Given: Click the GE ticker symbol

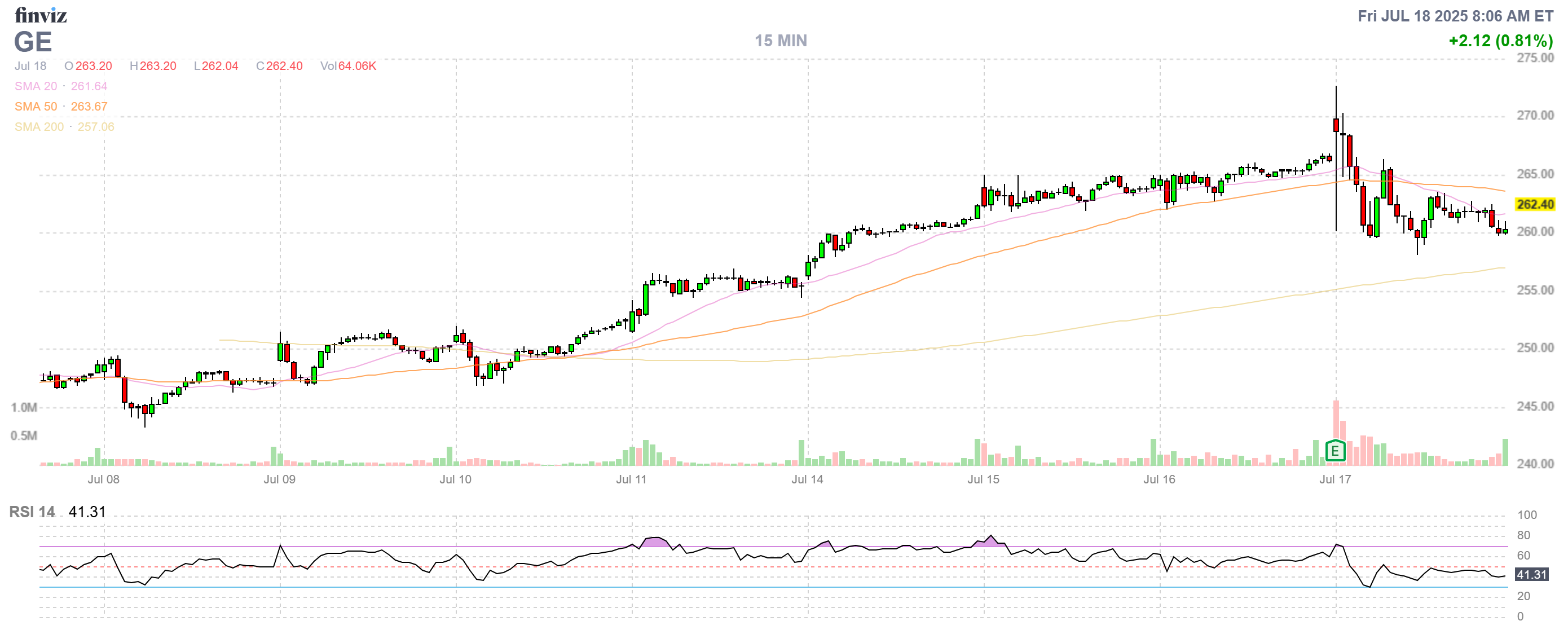Looking at the screenshot, I should point(33,42).
